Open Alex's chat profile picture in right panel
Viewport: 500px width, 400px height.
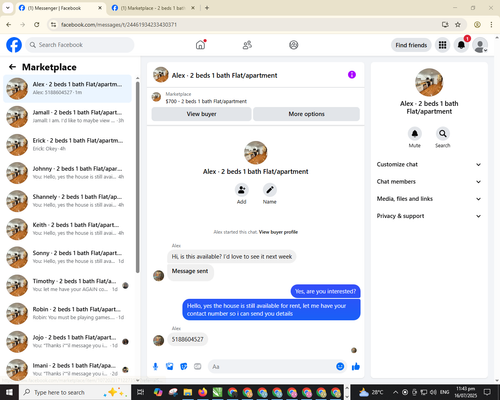click(x=429, y=82)
